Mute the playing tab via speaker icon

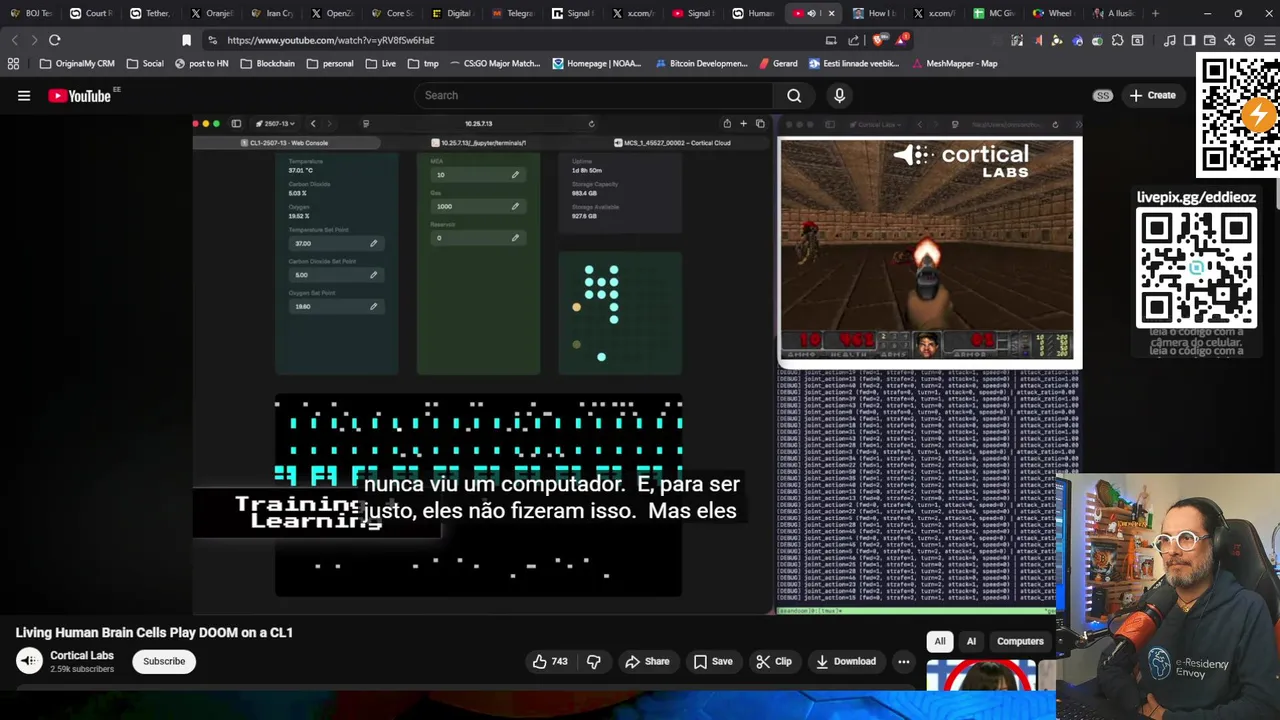coord(811,13)
